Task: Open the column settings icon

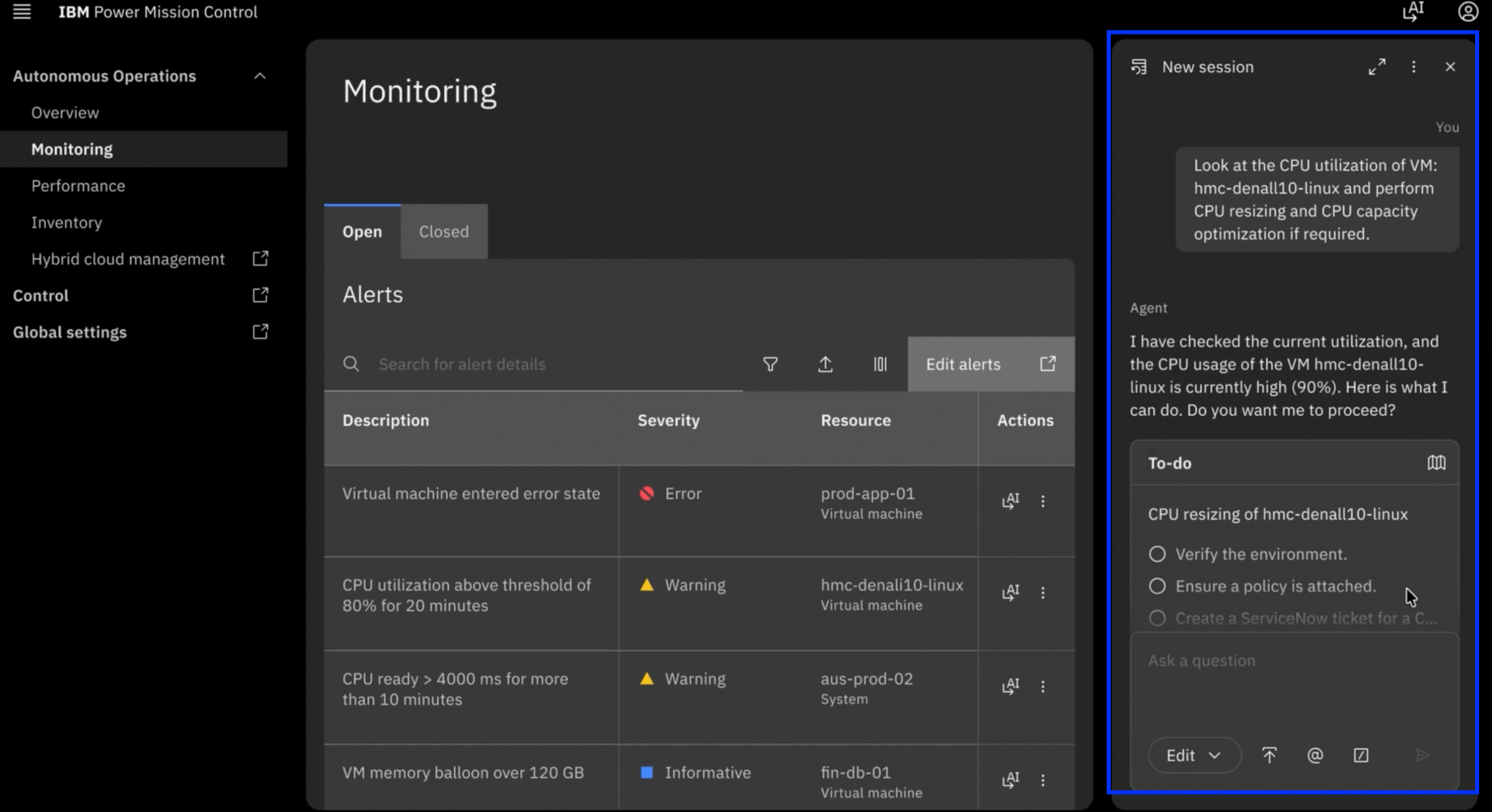Action: click(x=880, y=364)
